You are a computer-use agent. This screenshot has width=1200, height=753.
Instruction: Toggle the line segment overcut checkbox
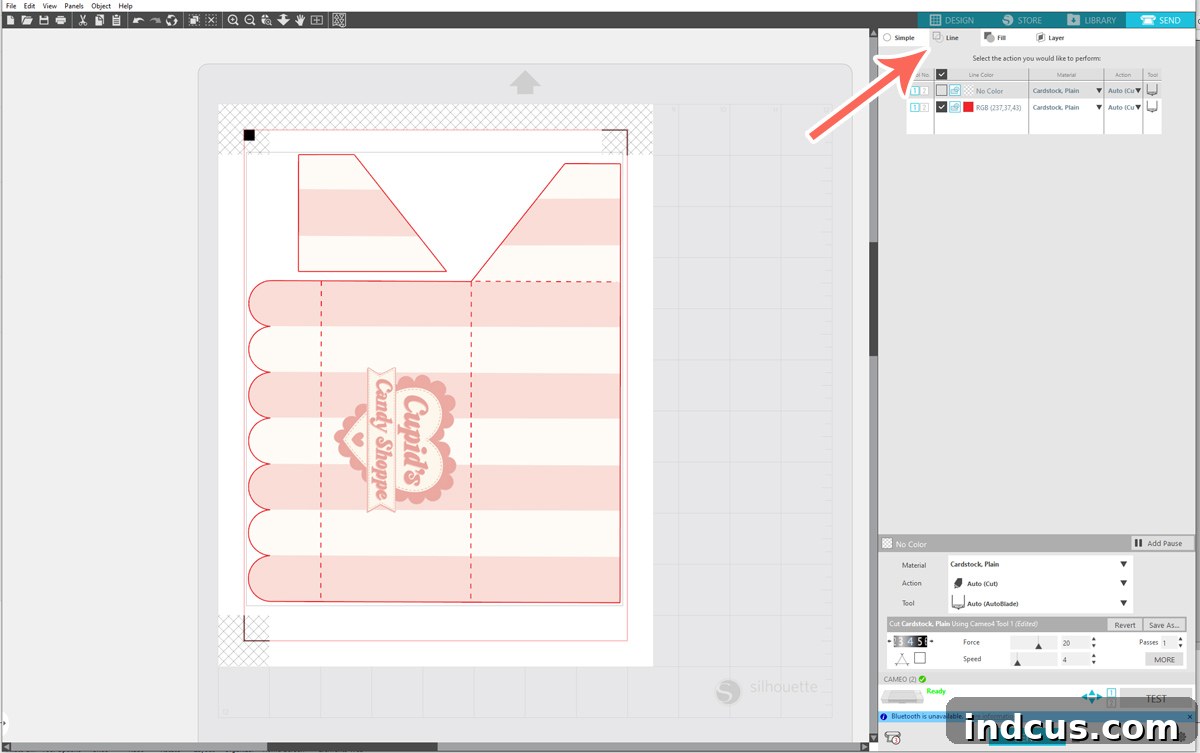tap(920, 658)
